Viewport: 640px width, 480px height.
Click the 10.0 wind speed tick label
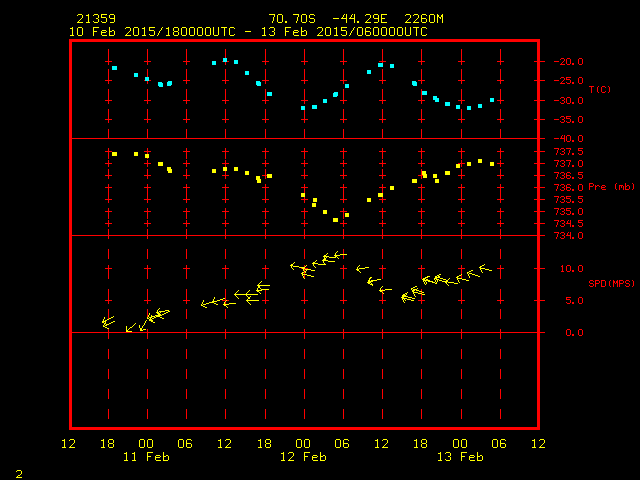[x=572, y=269]
